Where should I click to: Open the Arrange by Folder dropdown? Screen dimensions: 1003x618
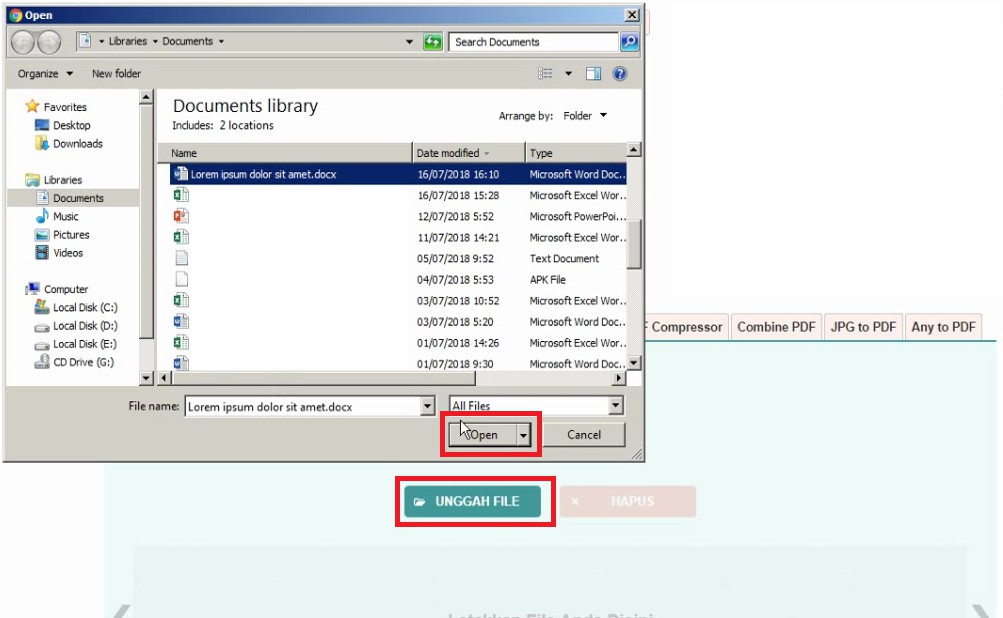coord(585,116)
